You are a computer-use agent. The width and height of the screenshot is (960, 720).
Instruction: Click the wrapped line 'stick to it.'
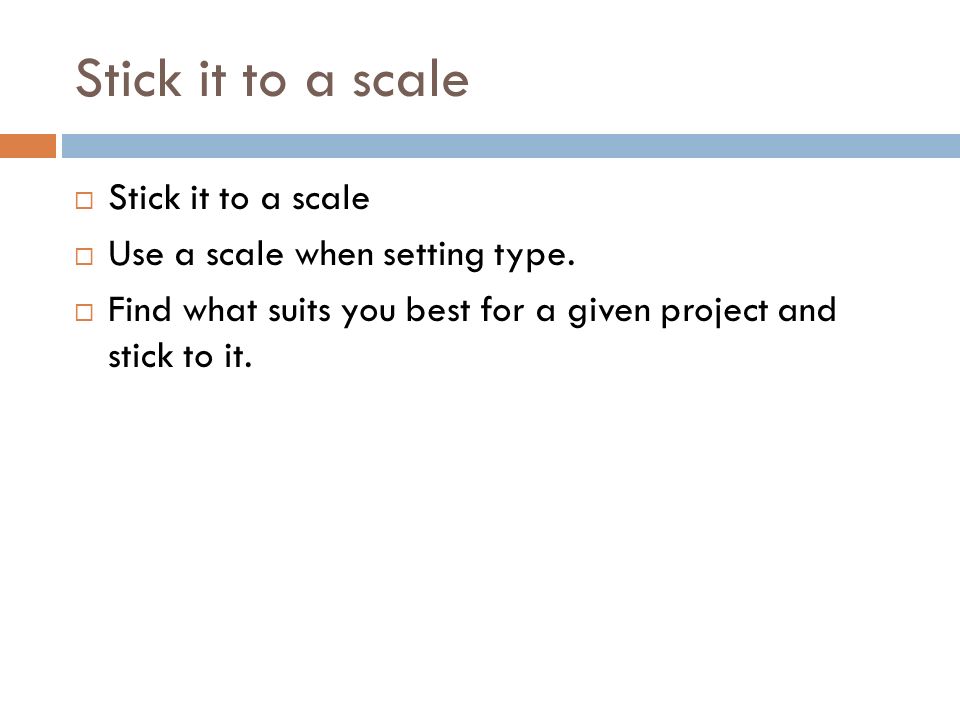click(x=180, y=356)
